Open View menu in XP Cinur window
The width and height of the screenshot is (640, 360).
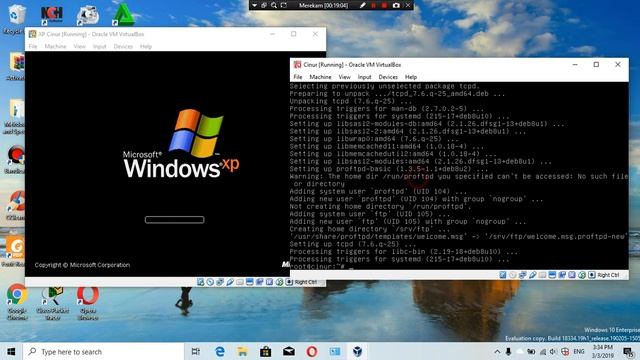[x=80, y=47]
